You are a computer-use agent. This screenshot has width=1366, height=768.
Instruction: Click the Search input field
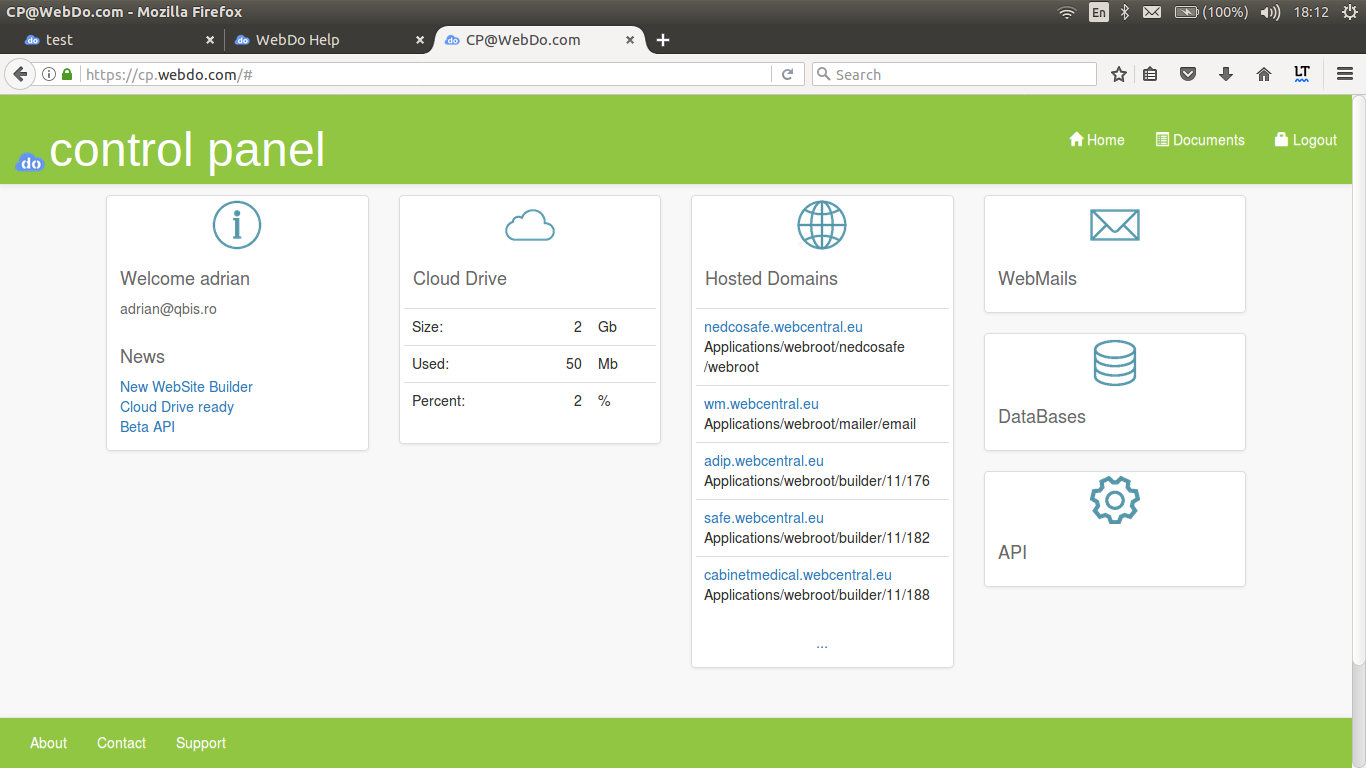[954, 74]
